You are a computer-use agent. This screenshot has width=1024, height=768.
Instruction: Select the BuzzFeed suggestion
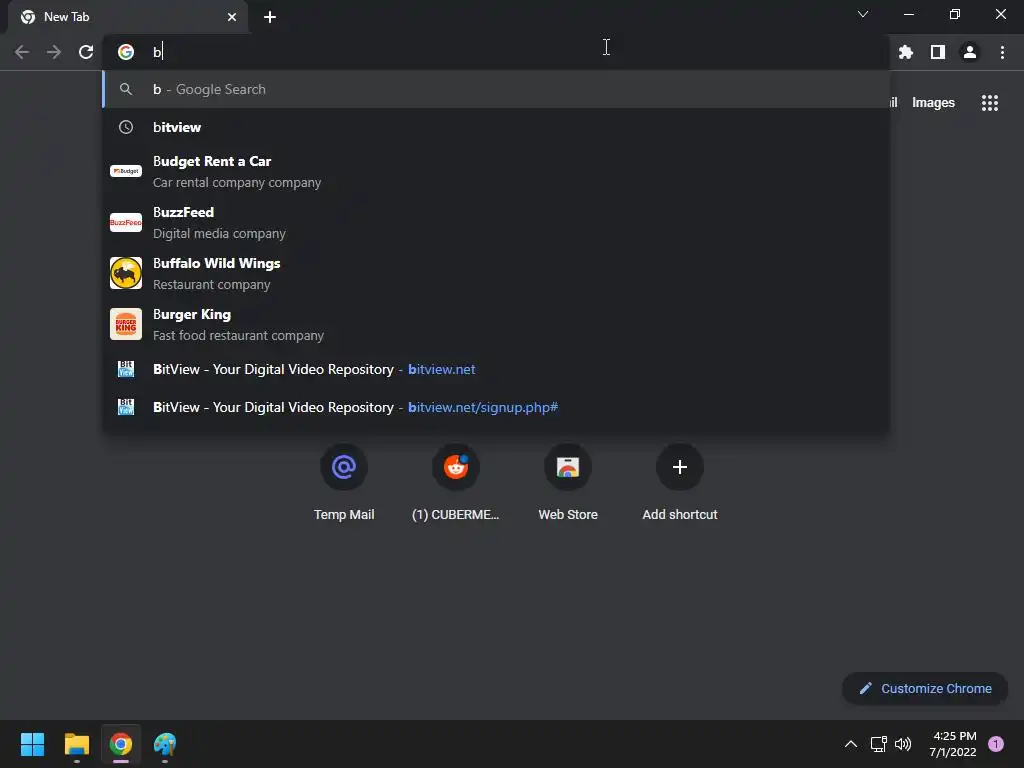pyautogui.click(x=496, y=223)
